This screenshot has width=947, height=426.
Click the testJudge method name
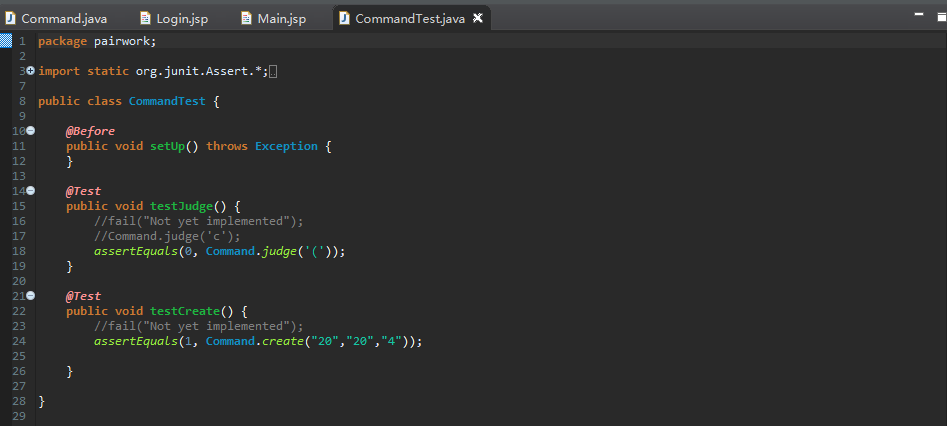tap(181, 206)
